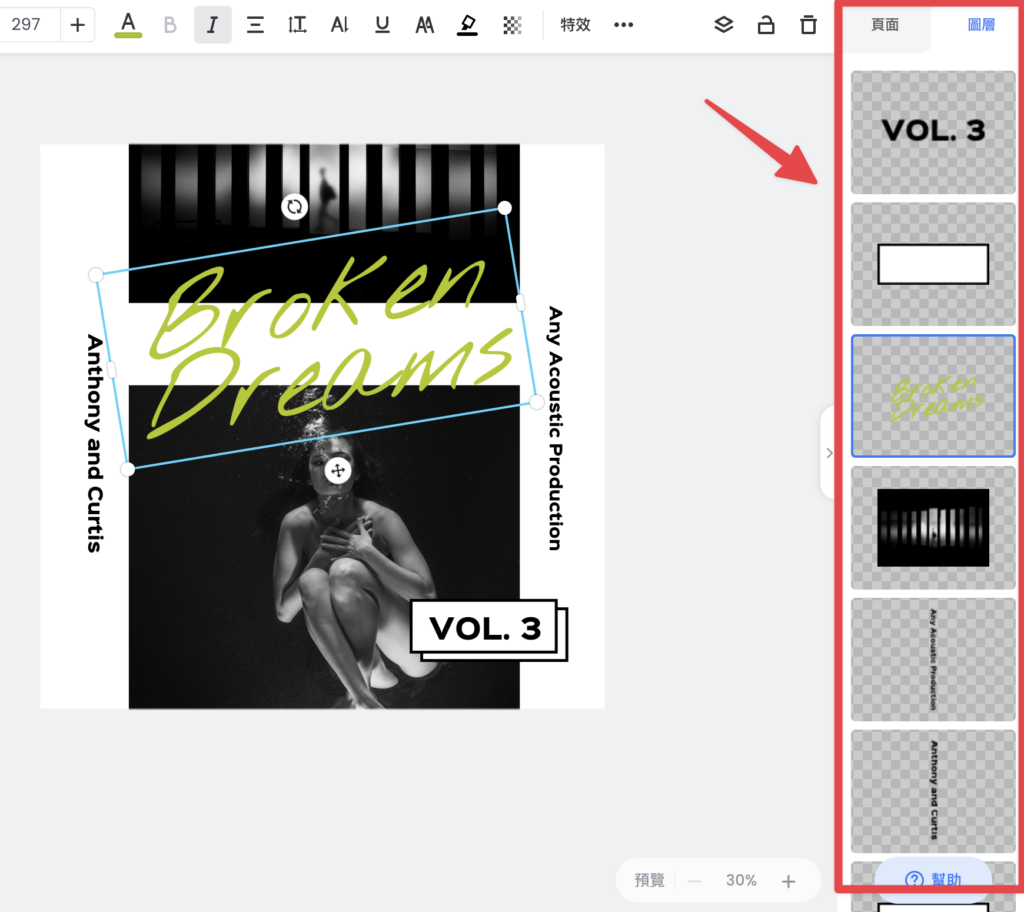This screenshot has width=1024, height=912.
Task: Select Any Acoustic Production canvas text
Action: [554, 429]
